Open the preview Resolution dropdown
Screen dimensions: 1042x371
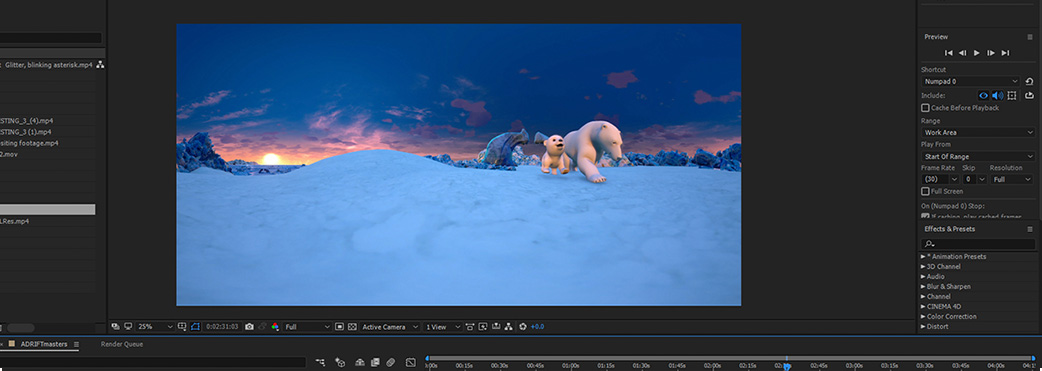[1012, 180]
